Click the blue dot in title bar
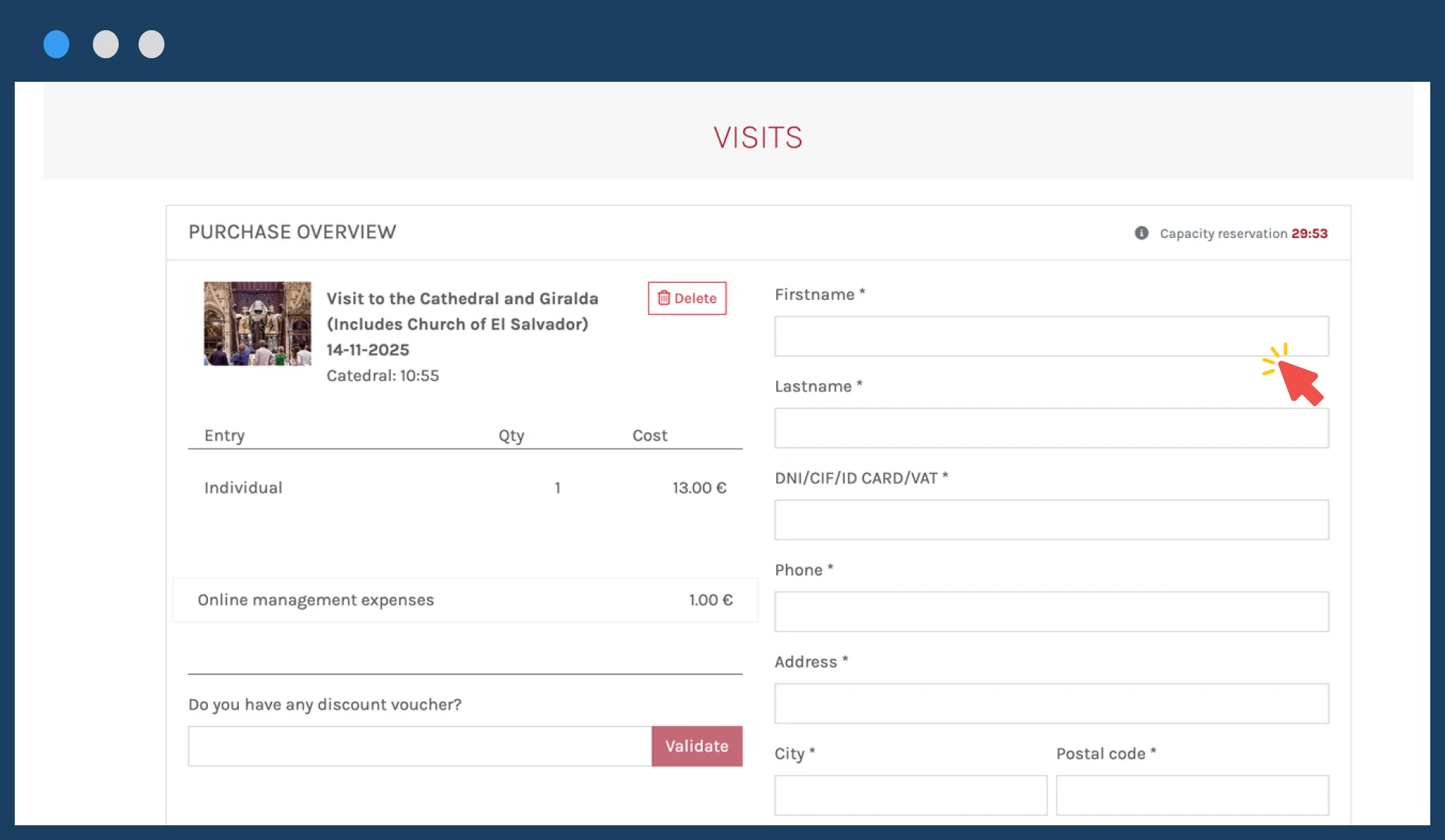The height and width of the screenshot is (840, 1445). [x=57, y=44]
